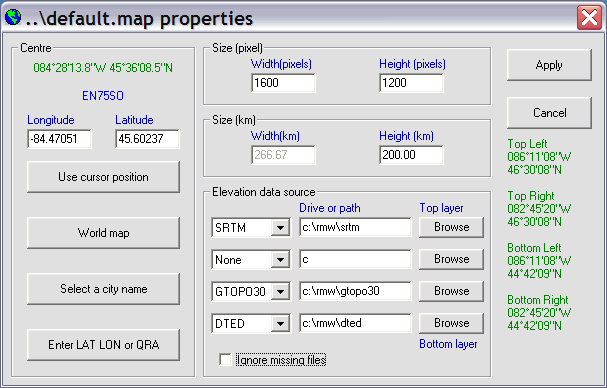This screenshot has width=607, height=388.
Task: Click the Drive or path label
Action: tap(330, 208)
